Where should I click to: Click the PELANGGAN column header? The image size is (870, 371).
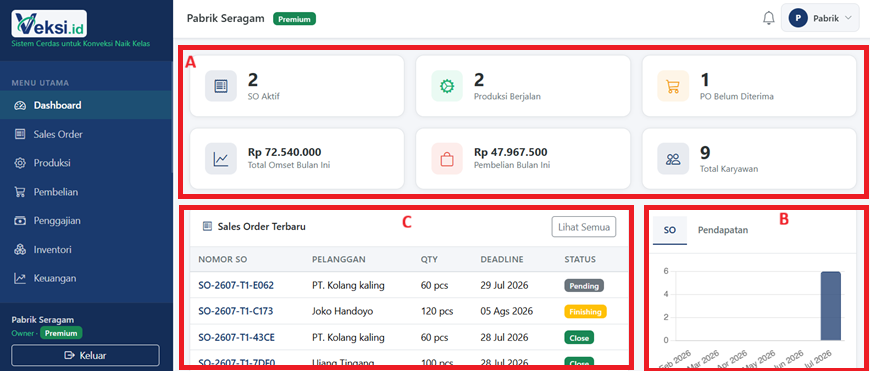click(x=338, y=260)
